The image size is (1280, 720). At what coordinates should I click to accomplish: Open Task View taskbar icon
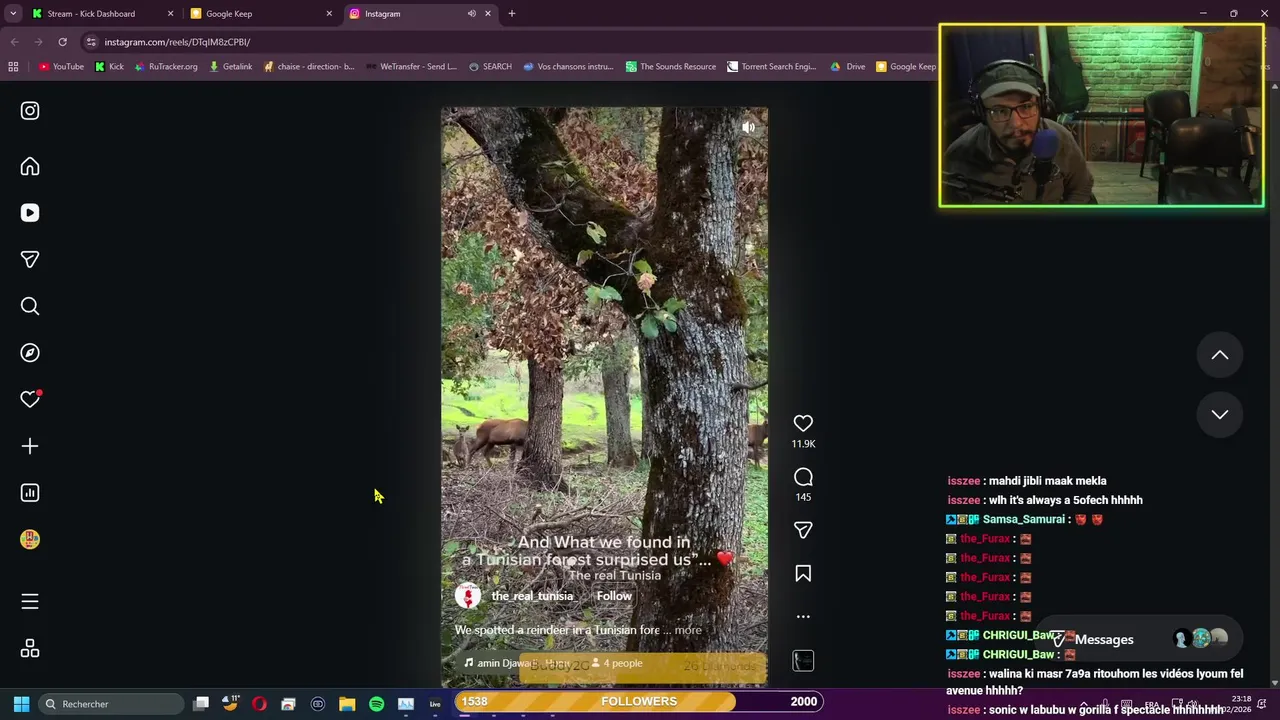click(201, 704)
